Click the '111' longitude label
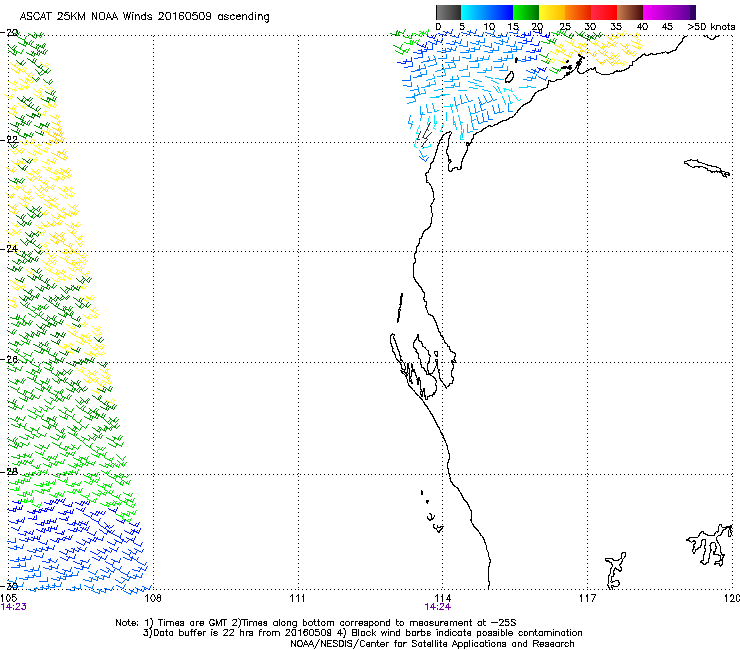 point(297,599)
